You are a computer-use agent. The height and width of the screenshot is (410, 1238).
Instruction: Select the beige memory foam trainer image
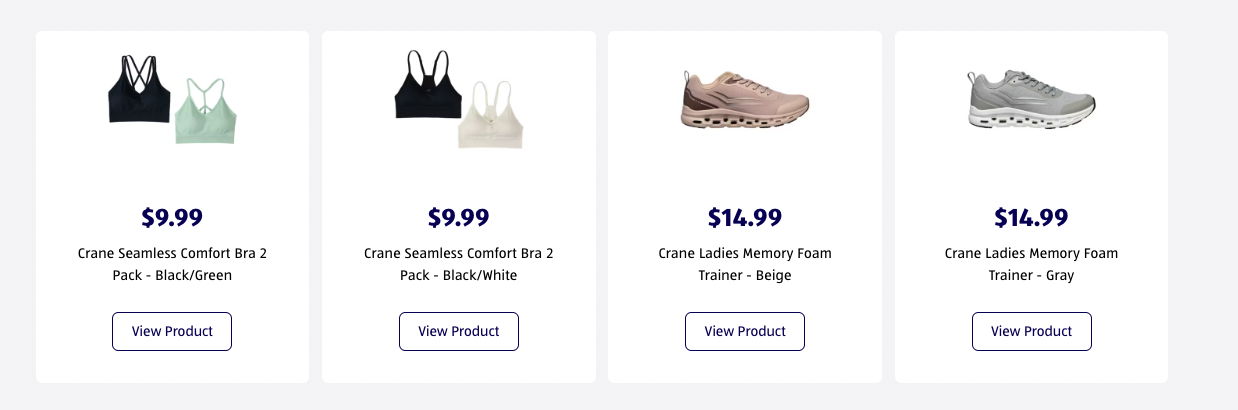[745, 100]
